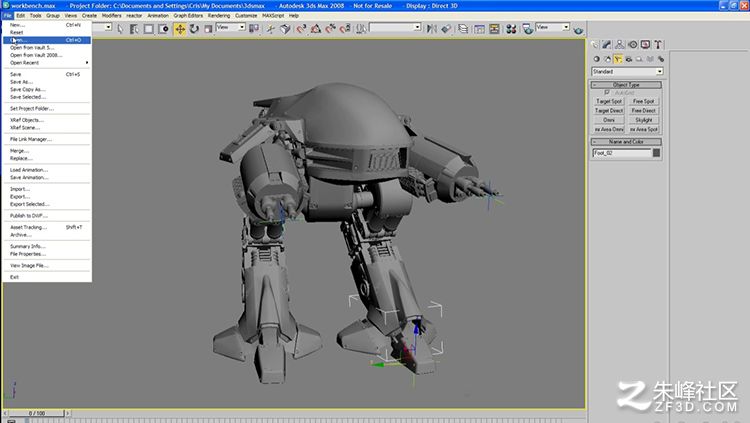Click the Align tool icon
The height and width of the screenshot is (423, 750).
tap(446, 29)
